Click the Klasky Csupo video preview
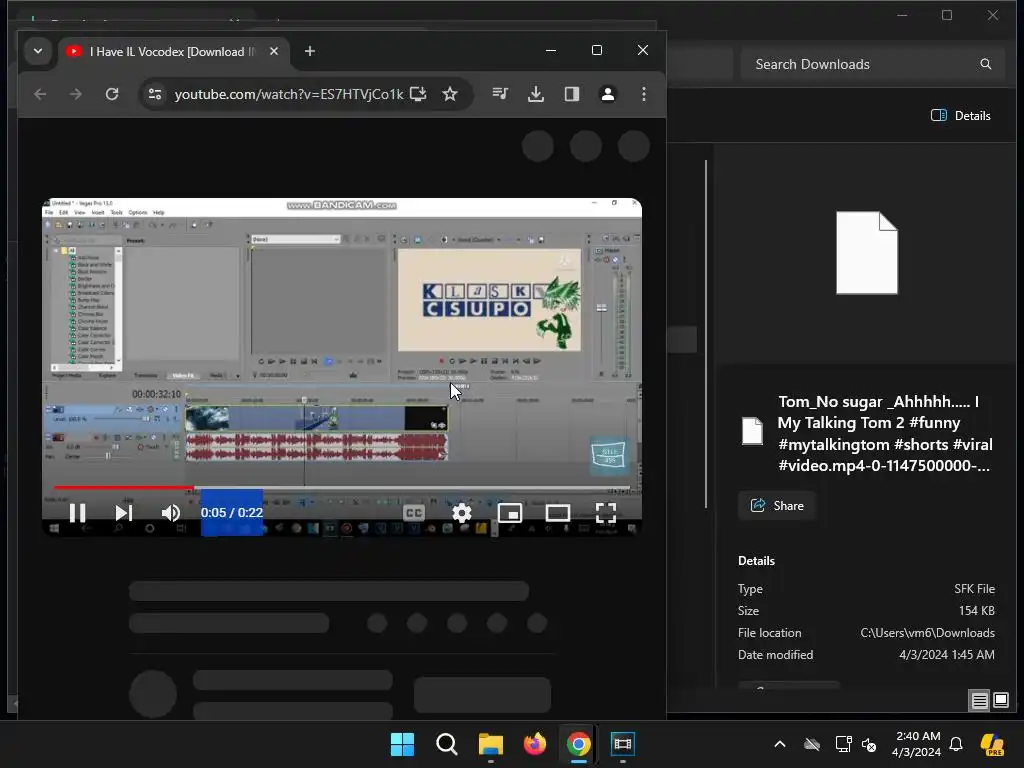The height and width of the screenshot is (768, 1024). (x=489, y=300)
